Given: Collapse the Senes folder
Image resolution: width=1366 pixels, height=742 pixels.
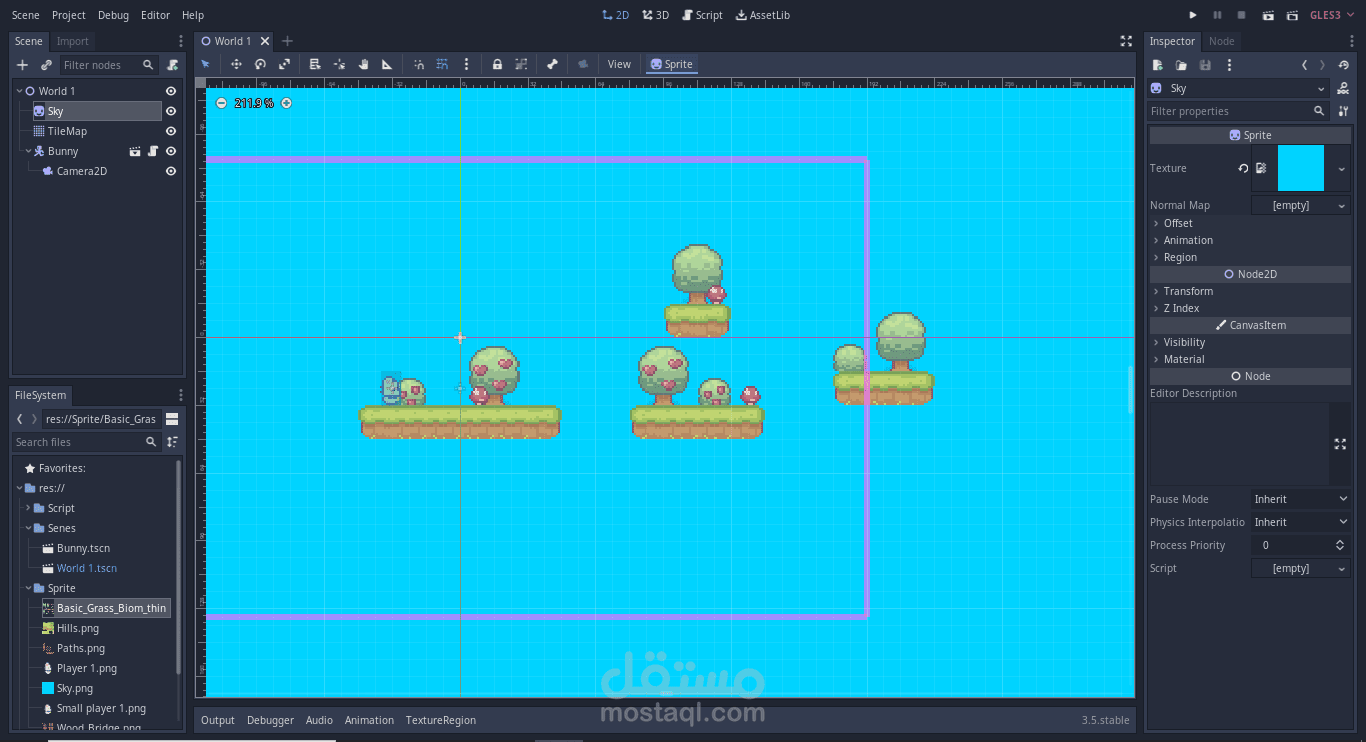Looking at the screenshot, I should pos(28,528).
